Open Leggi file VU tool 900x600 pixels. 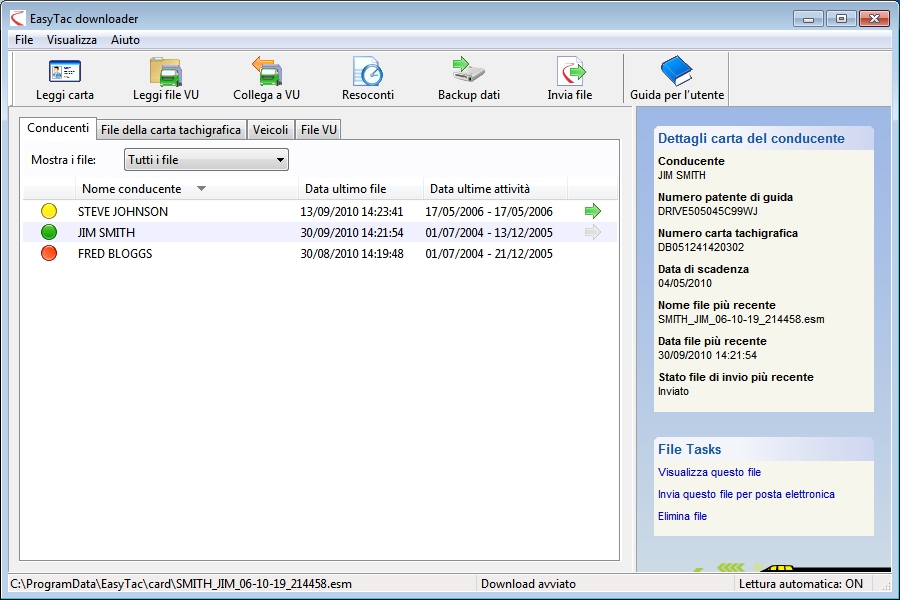pos(166,72)
